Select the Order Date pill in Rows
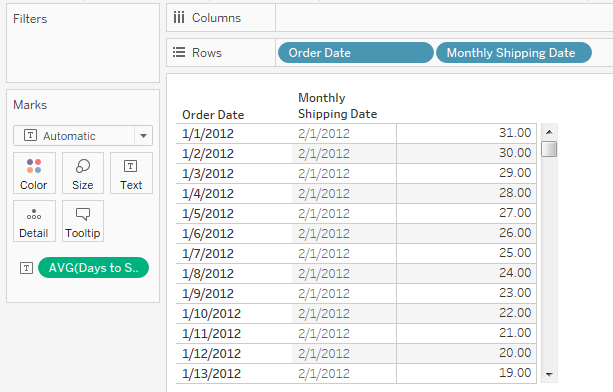The width and height of the screenshot is (613, 392). (355, 53)
